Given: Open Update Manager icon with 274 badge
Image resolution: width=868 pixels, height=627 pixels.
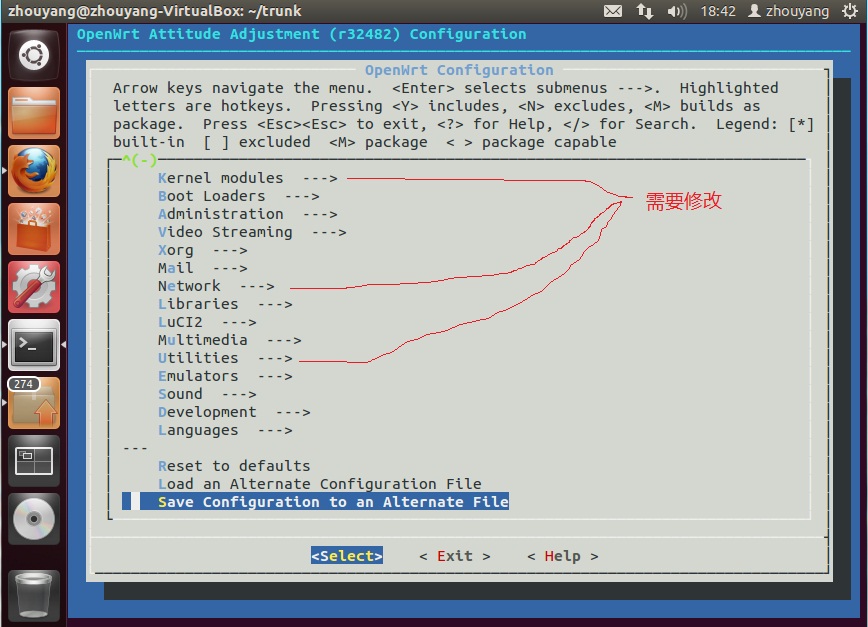Looking at the screenshot, I should pos(34,403).
